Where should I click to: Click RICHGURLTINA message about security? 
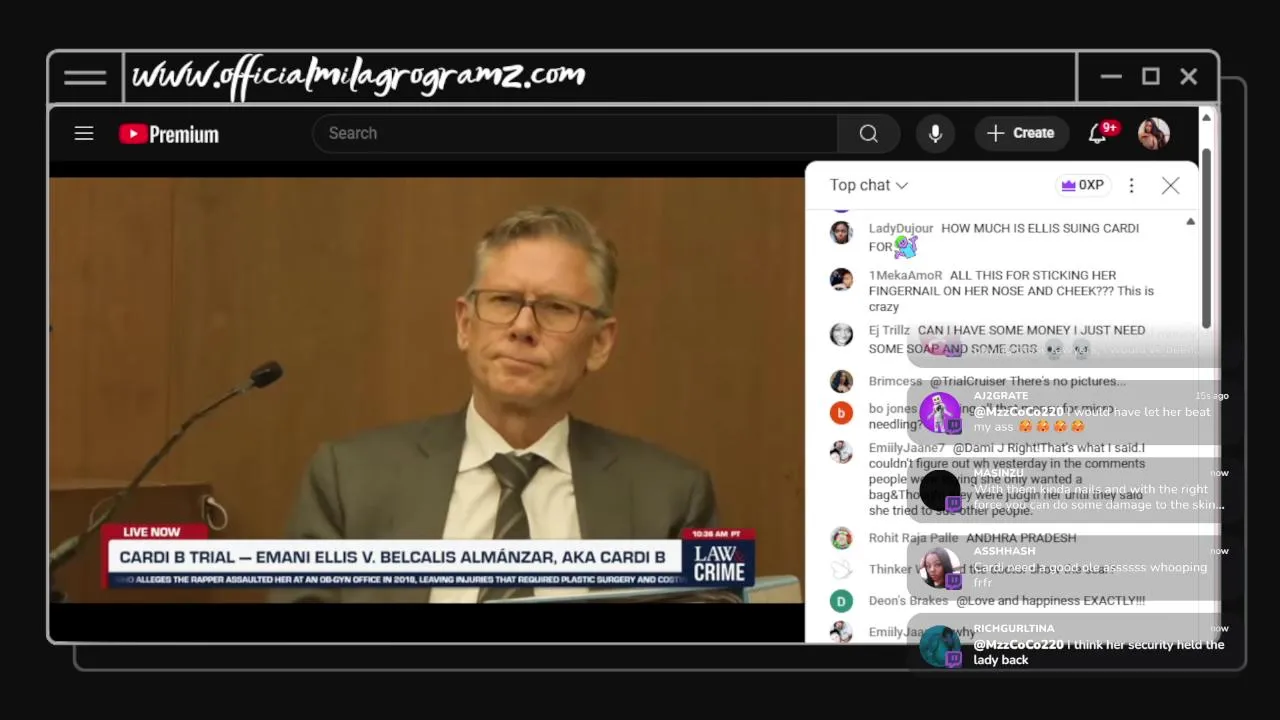point(1098,652)
